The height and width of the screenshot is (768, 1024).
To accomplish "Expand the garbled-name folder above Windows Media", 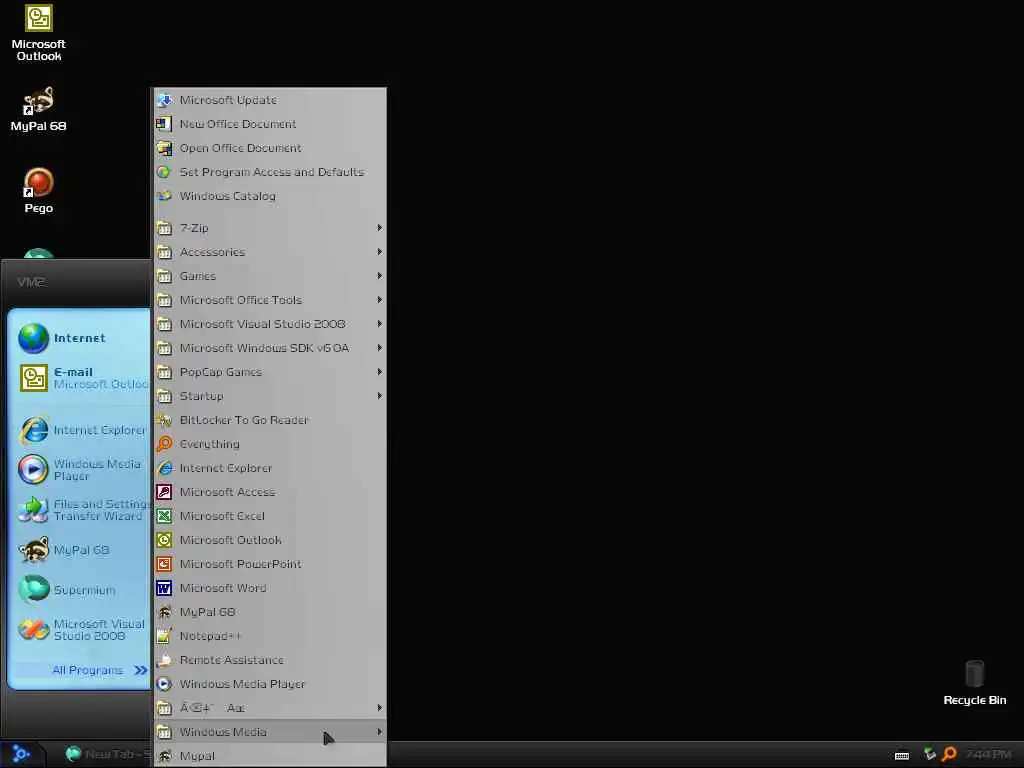I will [270, 708].
